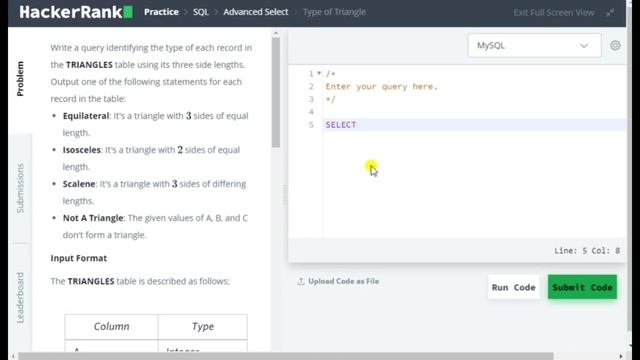Viewport: 640px width, 360px height.
Task: Click the upload icon beside Upload Code as File
Action: pyautogui.click(x=301, y=281)
